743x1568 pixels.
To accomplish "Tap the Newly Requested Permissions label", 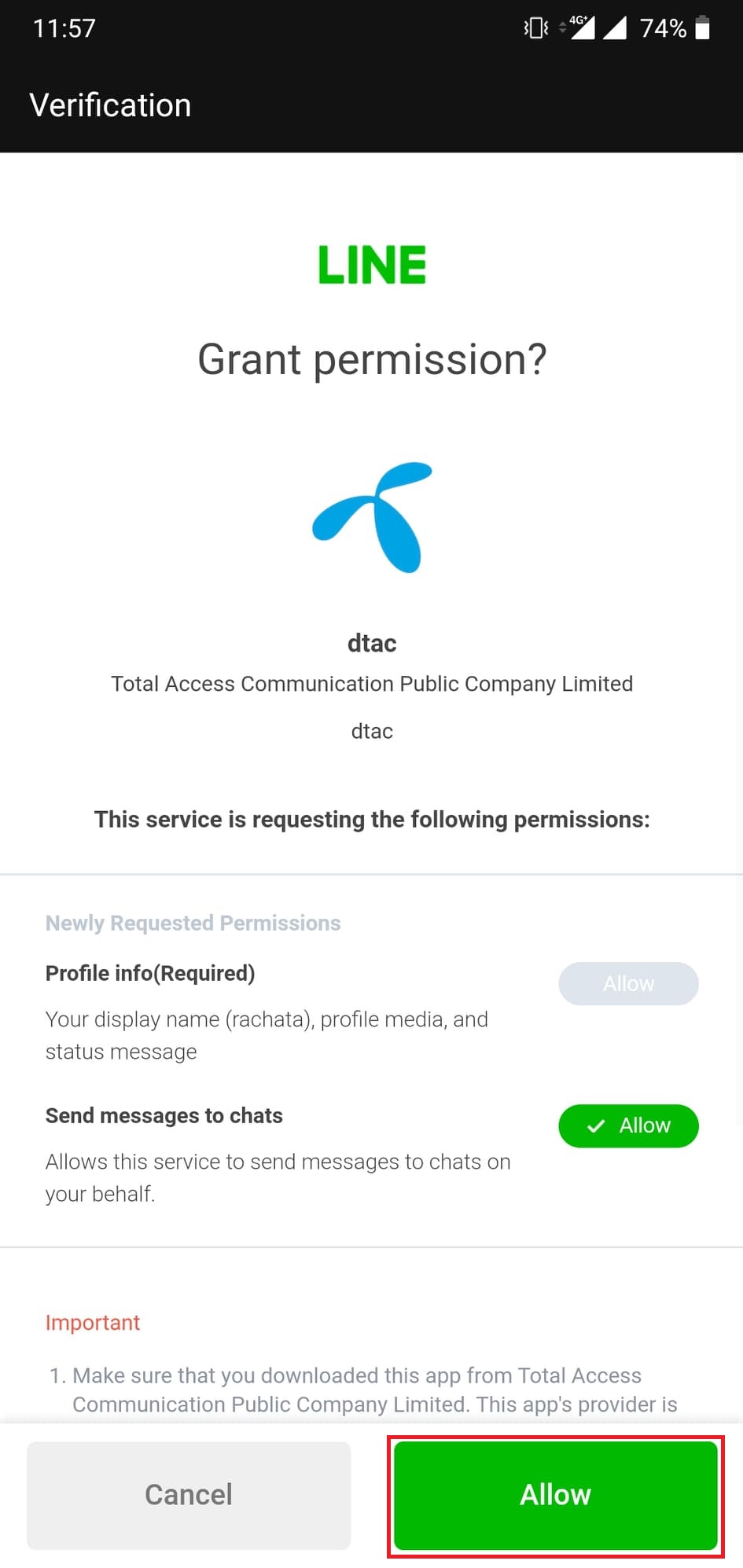I will 193,923.
